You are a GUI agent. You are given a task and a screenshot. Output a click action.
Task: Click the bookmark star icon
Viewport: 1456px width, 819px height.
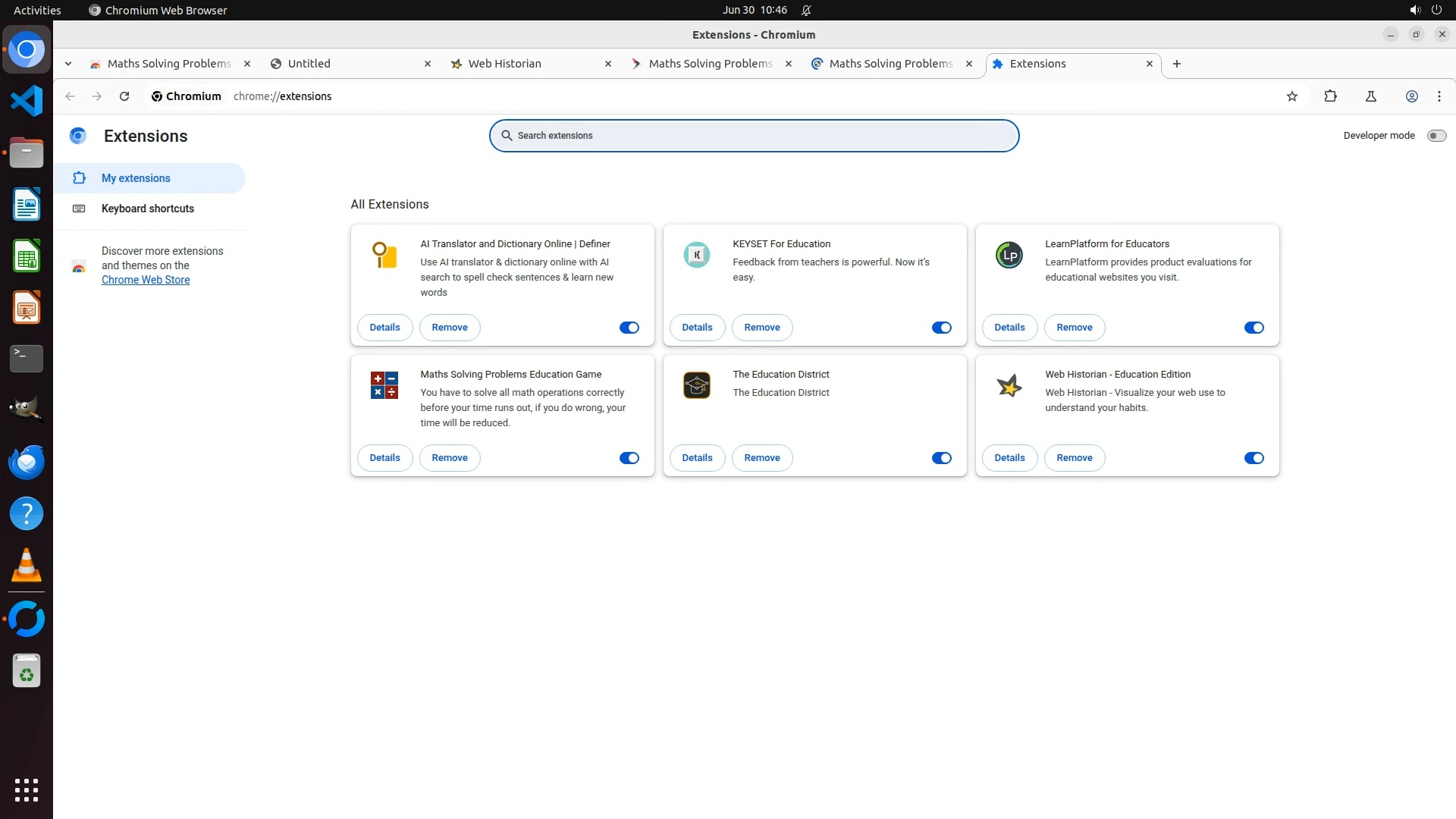click(1292, 96)
